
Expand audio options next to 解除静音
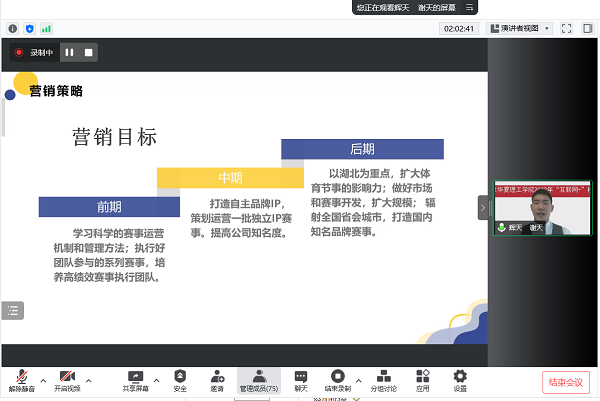(43, 380)
